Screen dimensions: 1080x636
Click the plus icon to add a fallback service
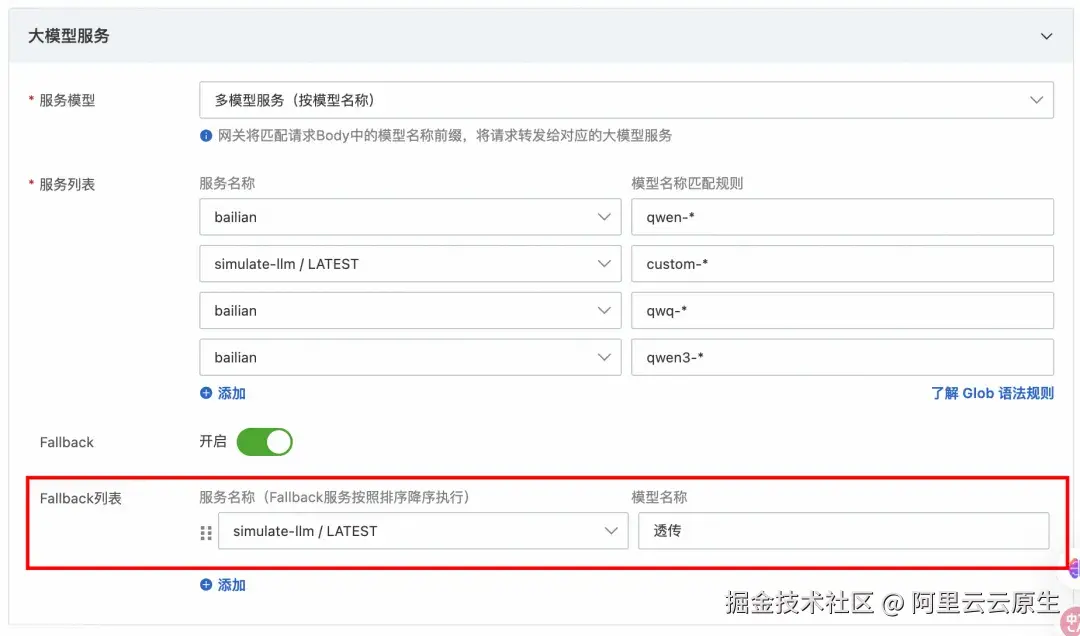[x=207, y=585]
